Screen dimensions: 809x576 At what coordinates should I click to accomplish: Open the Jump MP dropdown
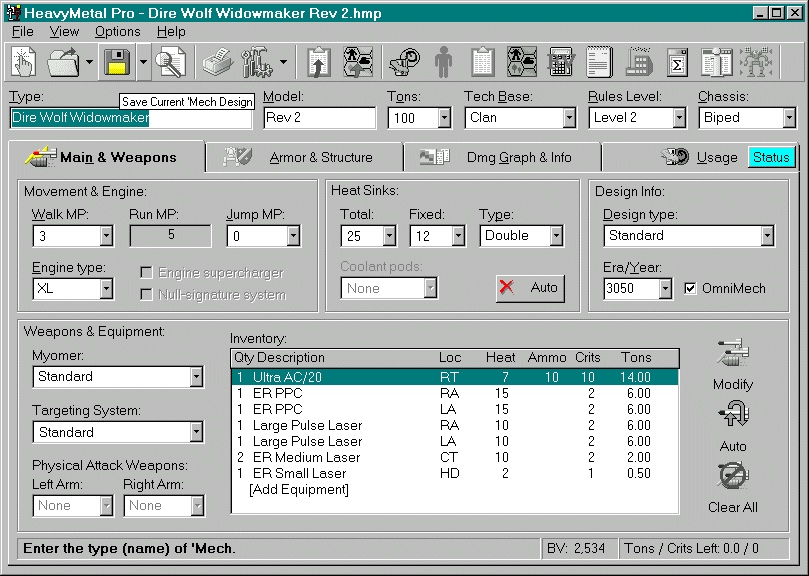[294, 236]
